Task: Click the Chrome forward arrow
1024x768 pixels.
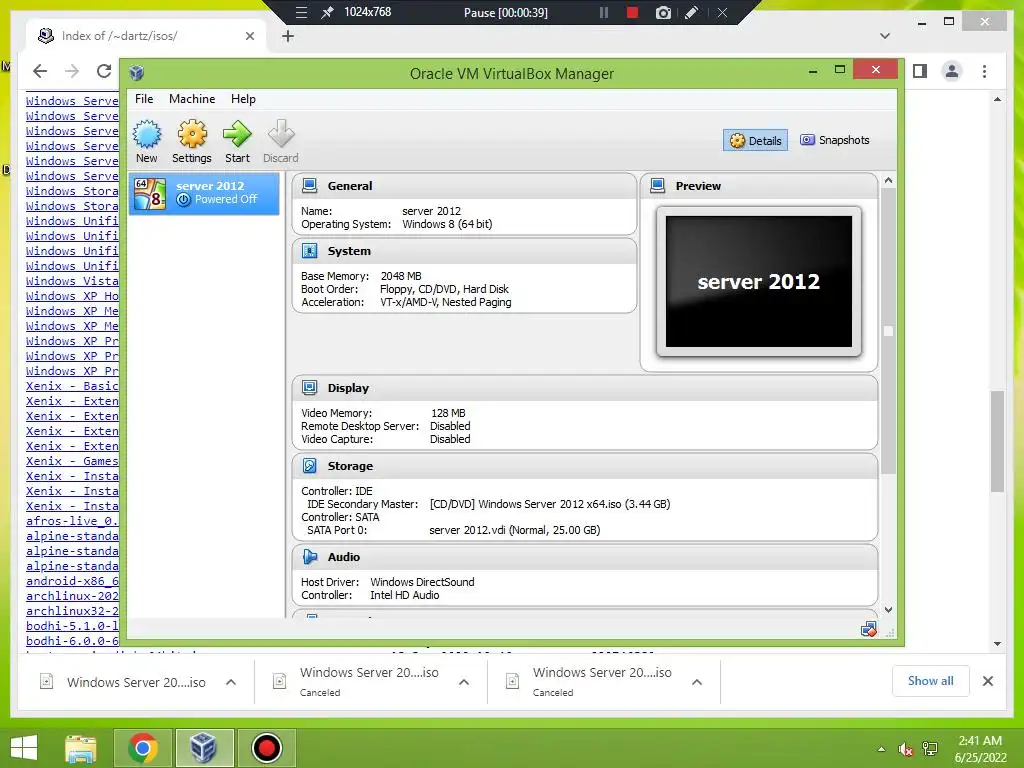Action: (x=72, y=71)
